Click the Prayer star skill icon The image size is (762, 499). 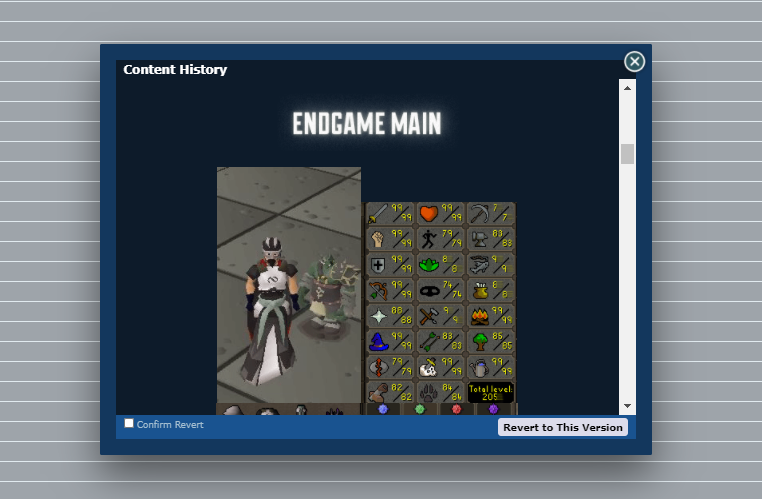coord(378,316)
